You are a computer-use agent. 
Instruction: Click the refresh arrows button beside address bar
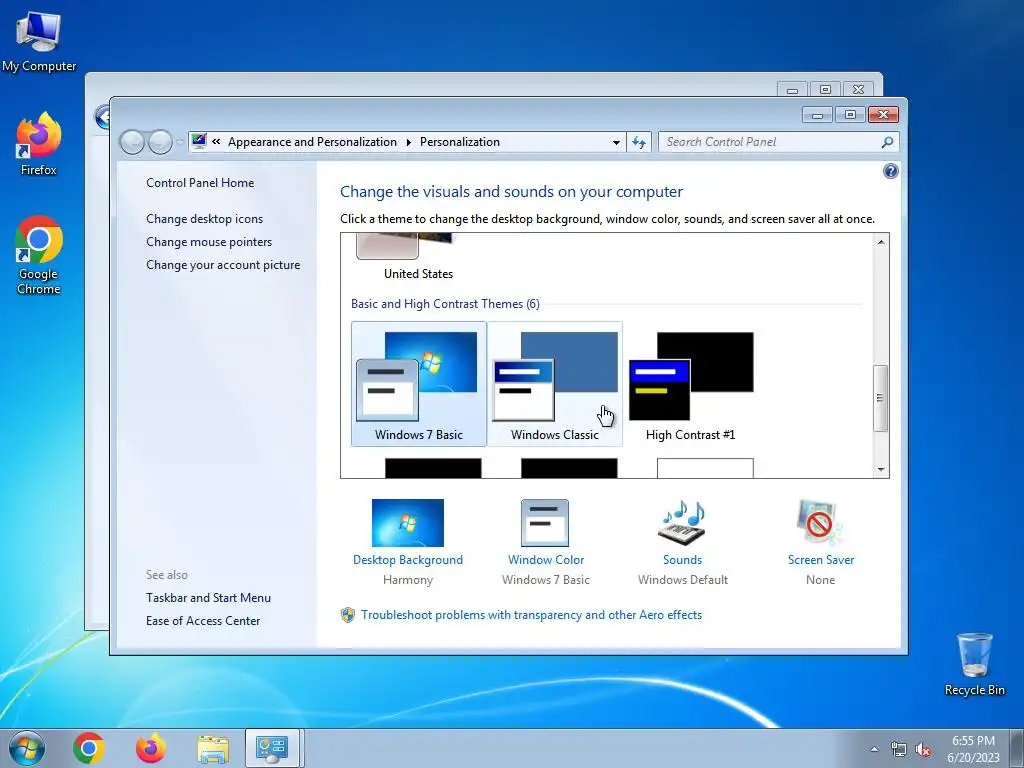pyautogui.click(x=639, y=142)
